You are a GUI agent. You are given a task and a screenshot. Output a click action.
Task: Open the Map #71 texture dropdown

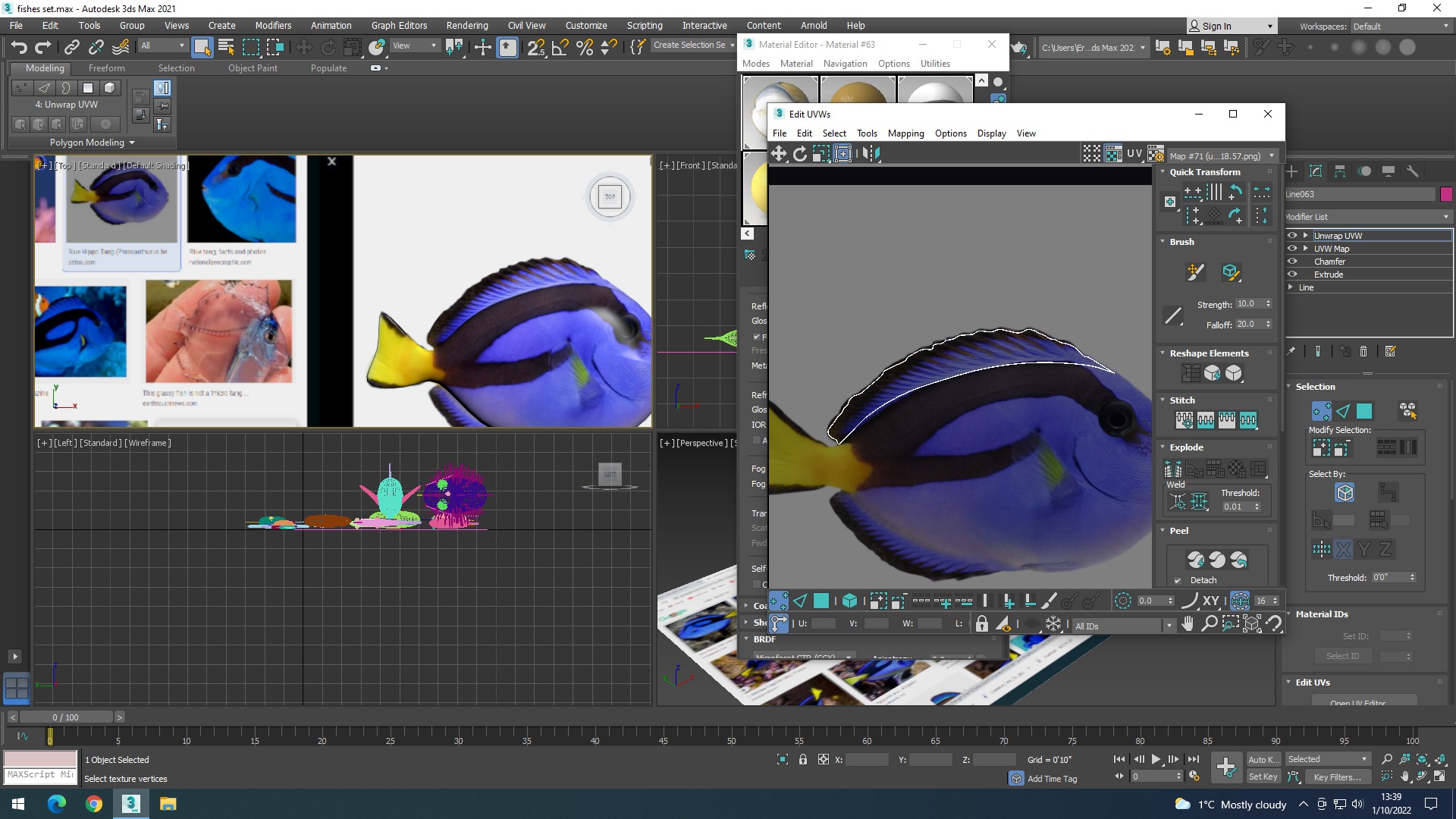click(x=1222, y=155)
